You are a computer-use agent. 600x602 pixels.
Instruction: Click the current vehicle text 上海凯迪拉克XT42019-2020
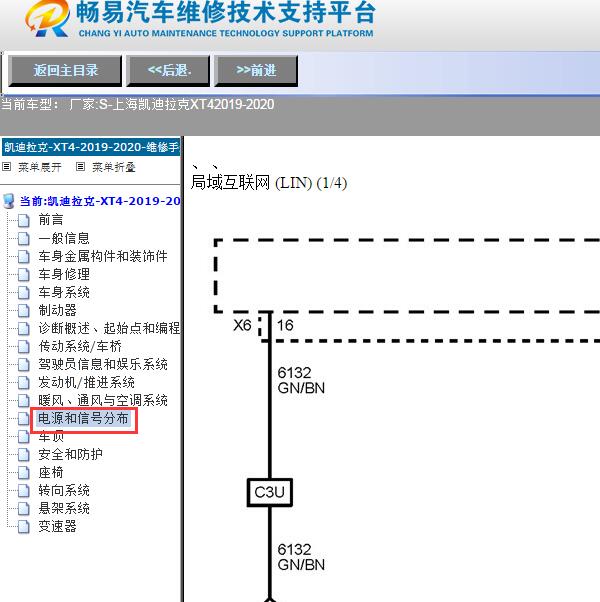[x=193, y=104]
